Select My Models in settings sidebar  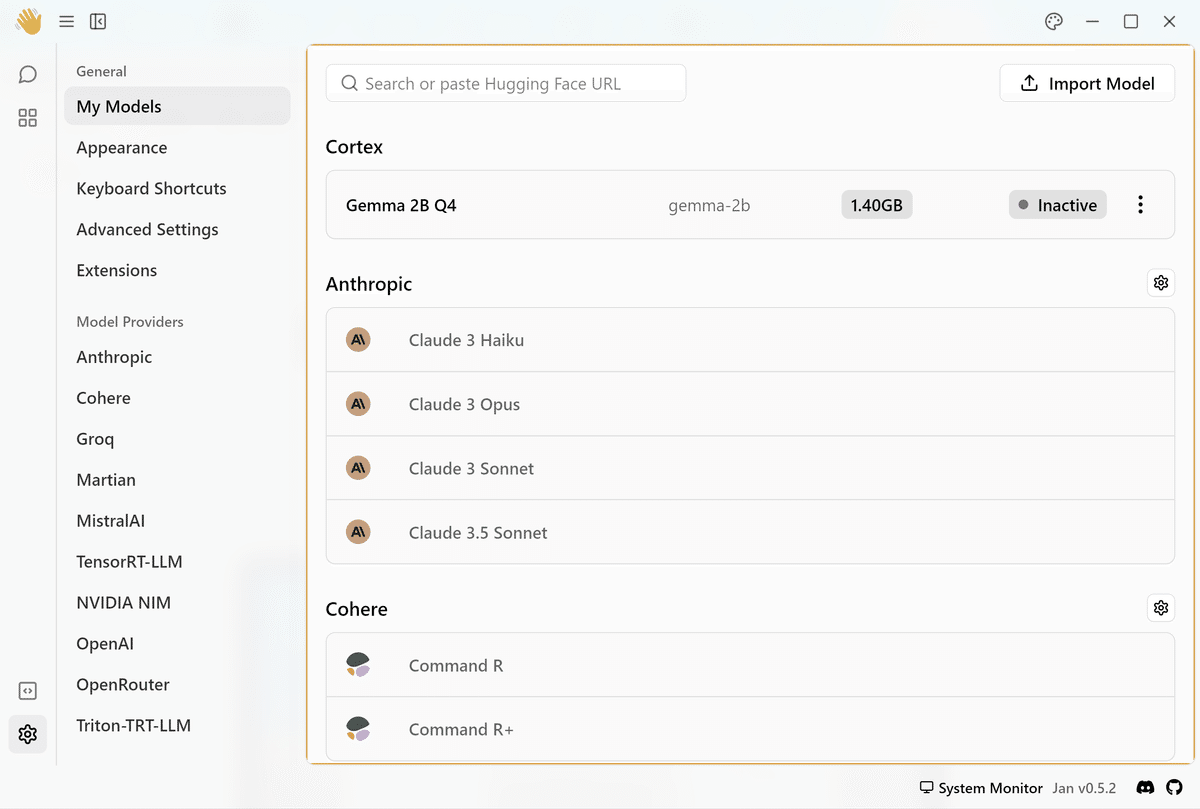177,106
